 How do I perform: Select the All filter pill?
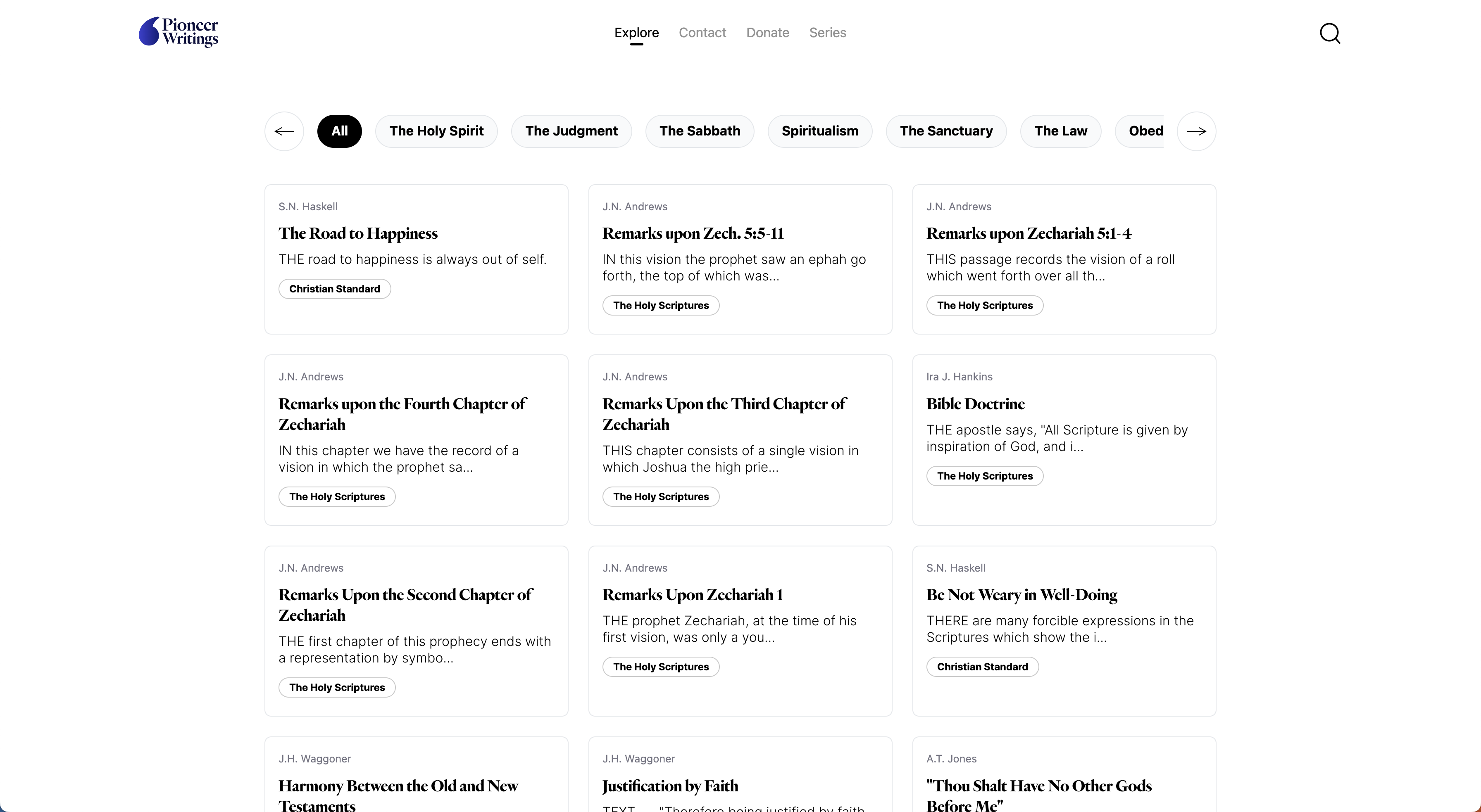339,131
